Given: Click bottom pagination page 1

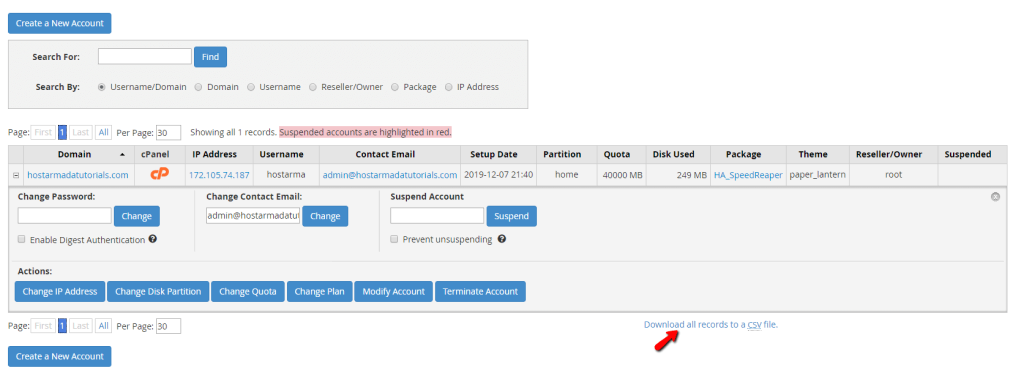Looking at the screenshot, I should pyautogui.click(x=62, y=326).
